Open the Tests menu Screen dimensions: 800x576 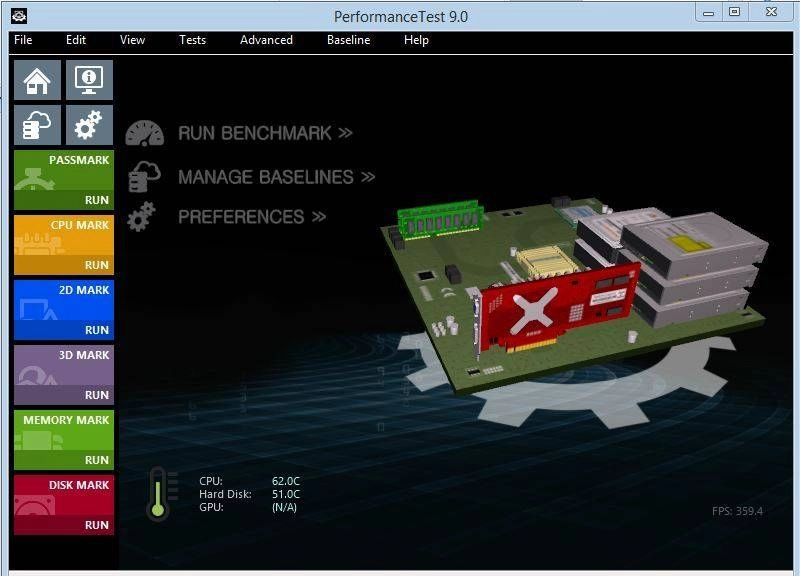192,40
